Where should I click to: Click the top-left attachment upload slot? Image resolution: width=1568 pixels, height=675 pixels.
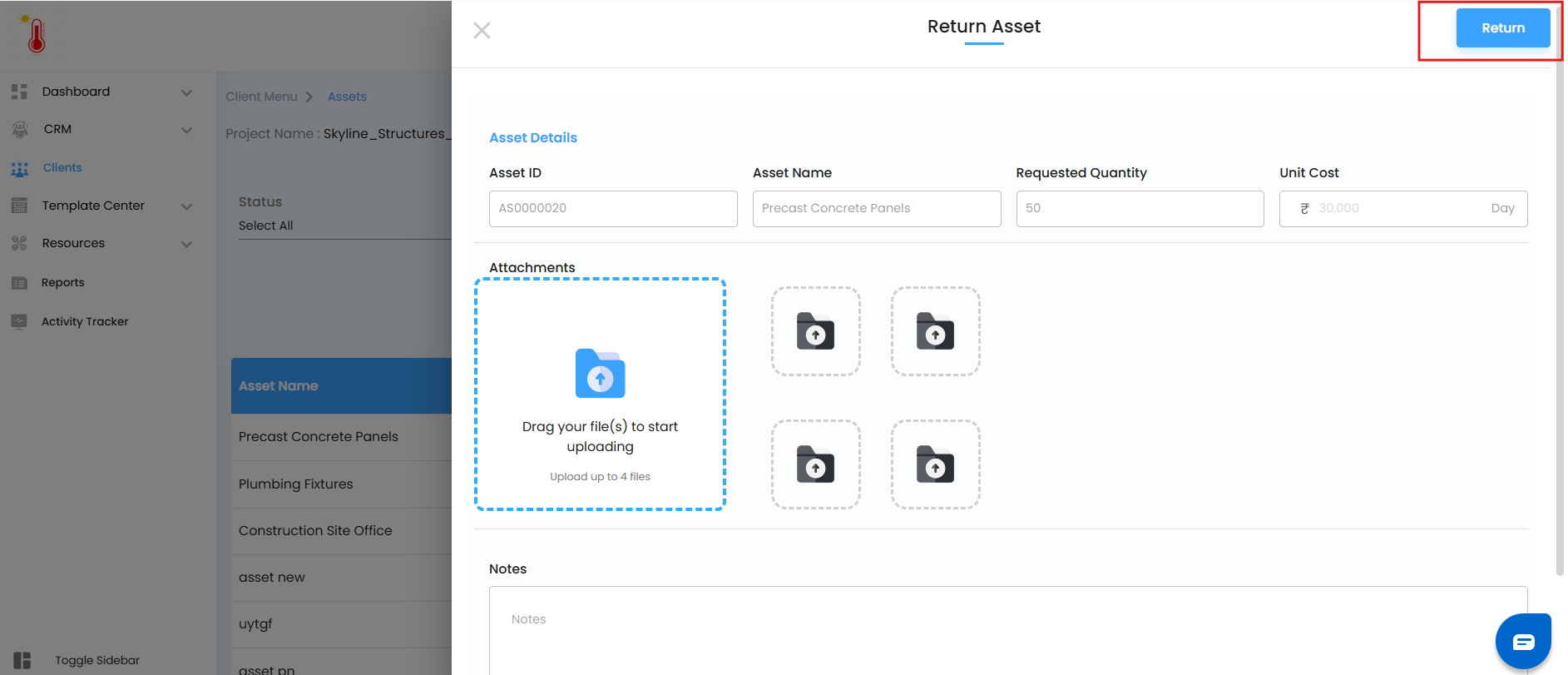tap(815, 331)
